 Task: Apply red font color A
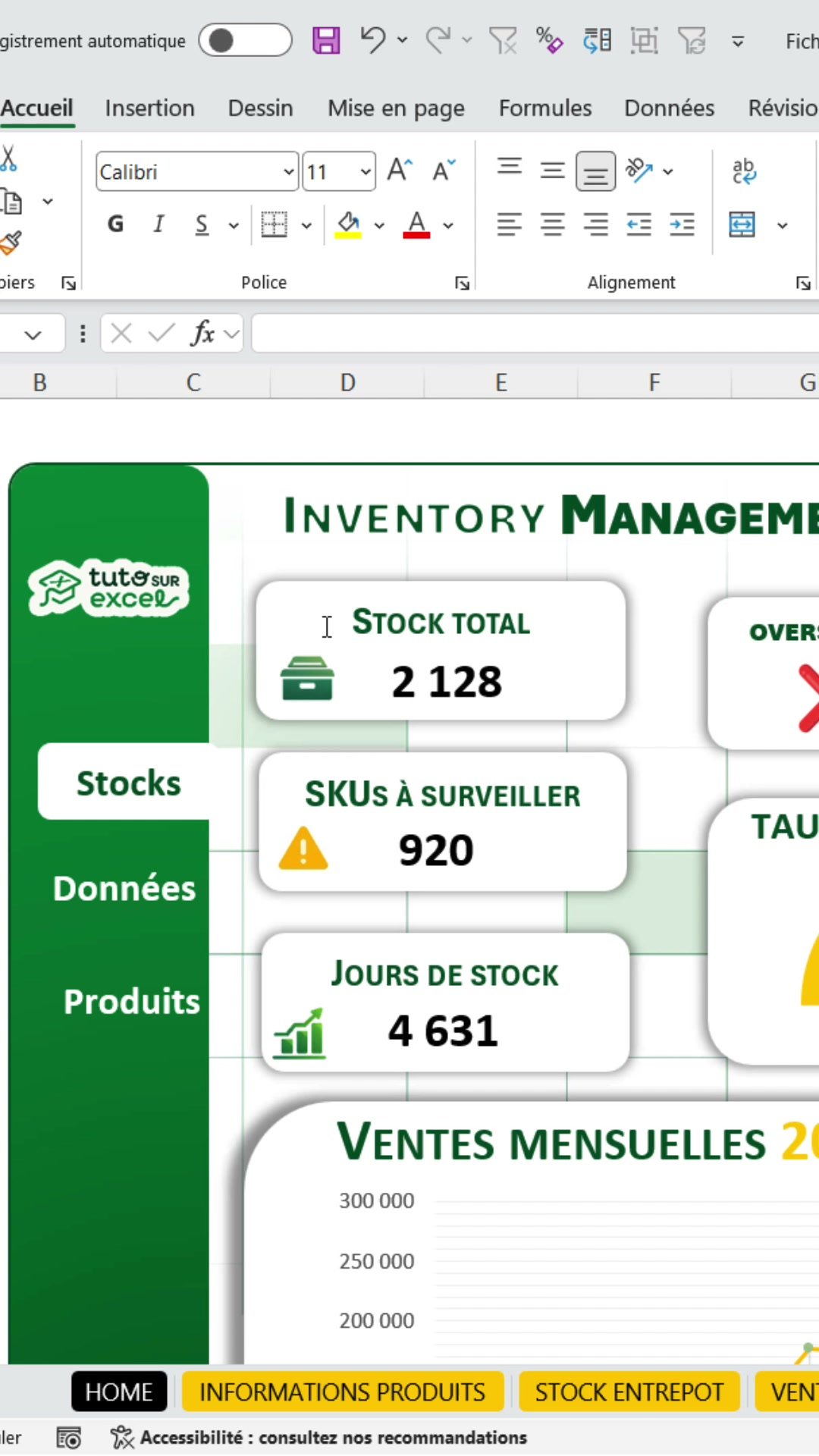point(416,224)
